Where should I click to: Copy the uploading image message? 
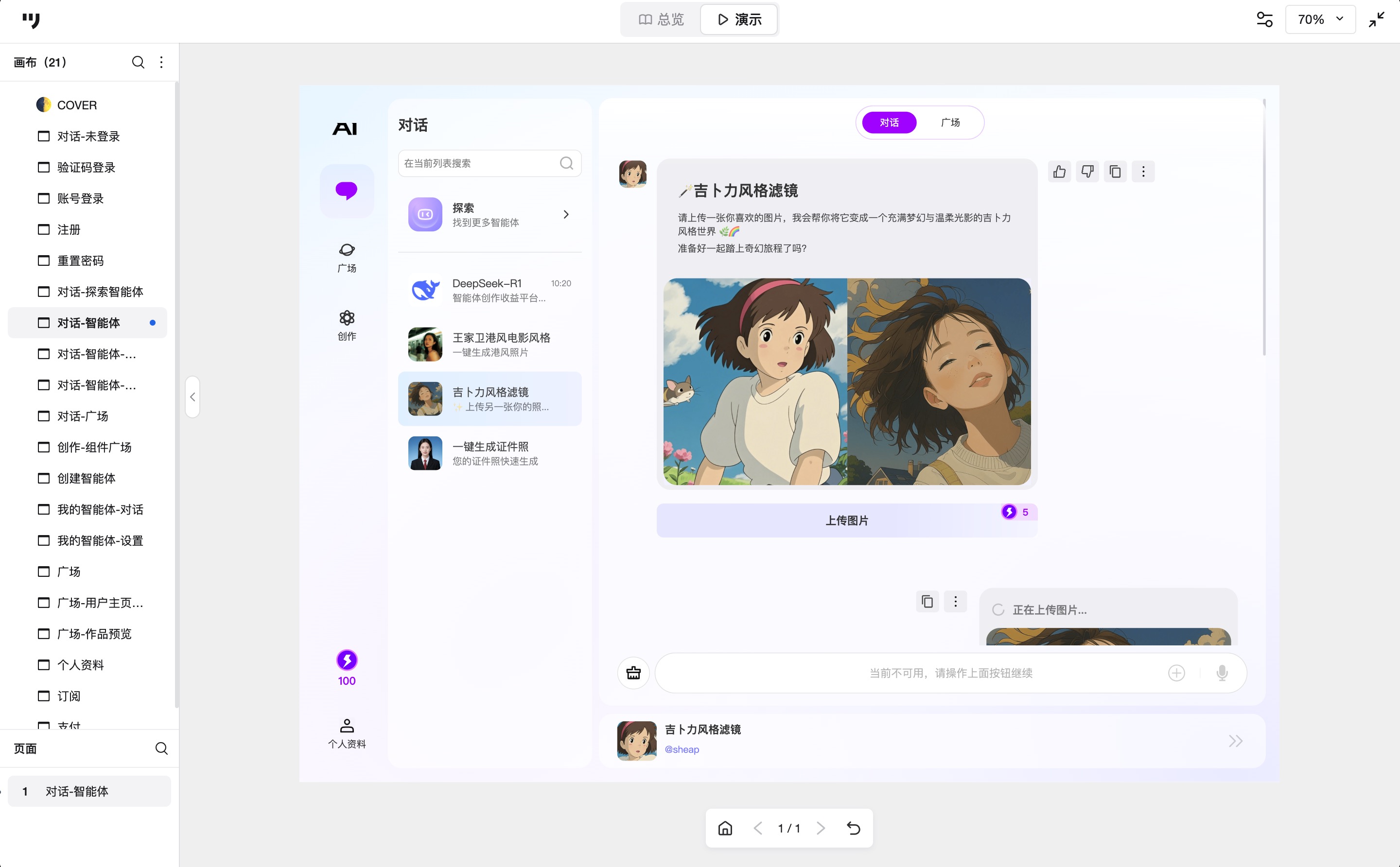tap(927, 602)
